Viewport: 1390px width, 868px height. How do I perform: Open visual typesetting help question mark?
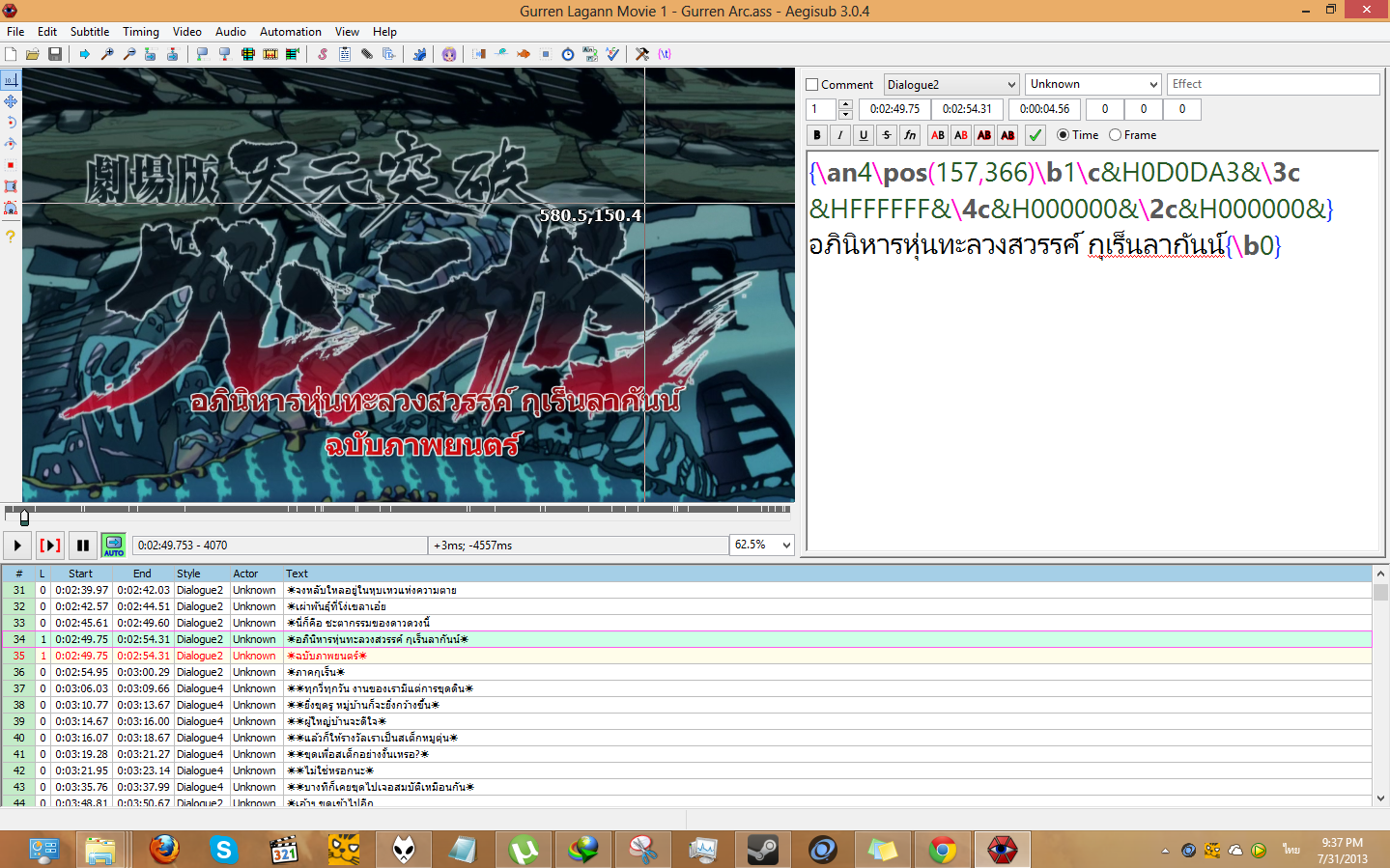pos(11,237)
